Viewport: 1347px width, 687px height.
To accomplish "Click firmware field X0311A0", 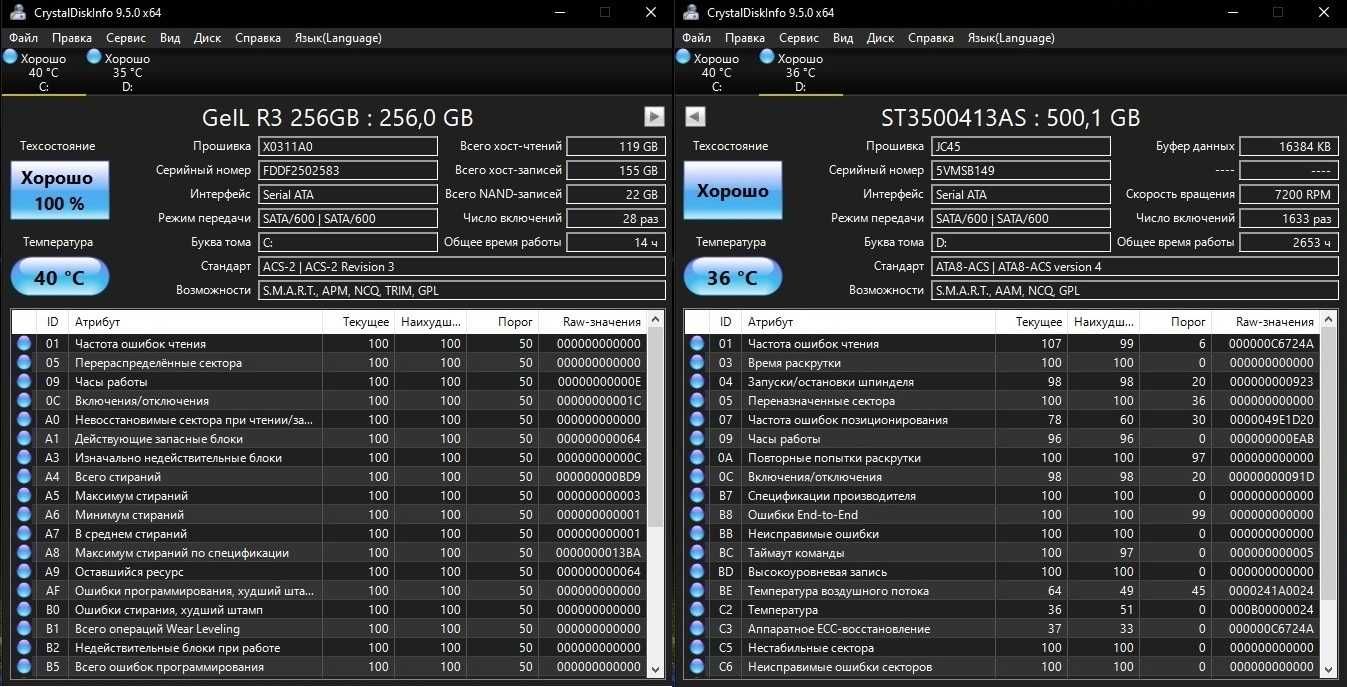I will click(x=347, y=146).
